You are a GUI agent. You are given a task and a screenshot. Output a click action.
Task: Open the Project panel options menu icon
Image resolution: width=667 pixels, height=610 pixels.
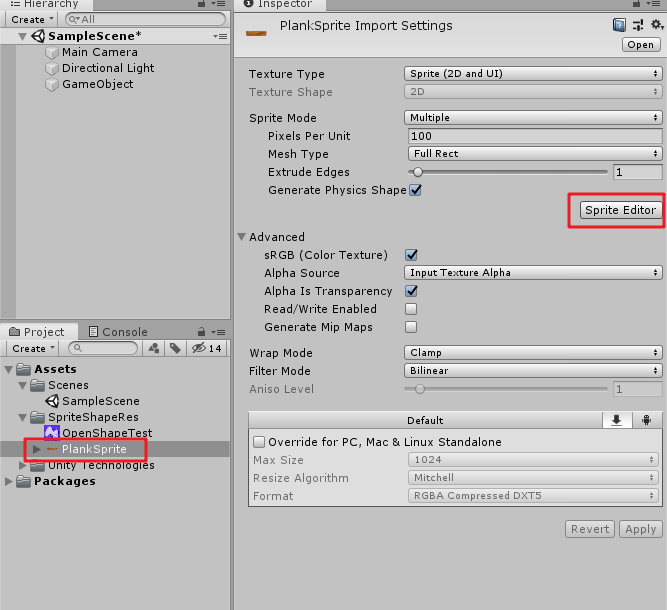(x=219, y=332)
